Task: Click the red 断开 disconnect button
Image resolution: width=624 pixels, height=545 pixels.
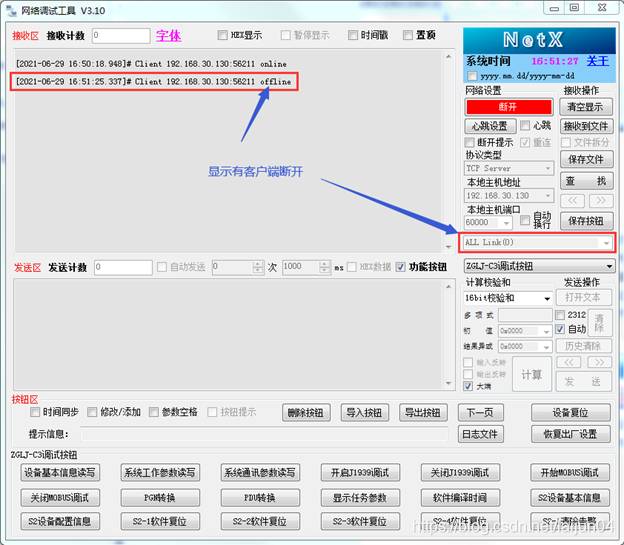Action: tap(509, 107)
